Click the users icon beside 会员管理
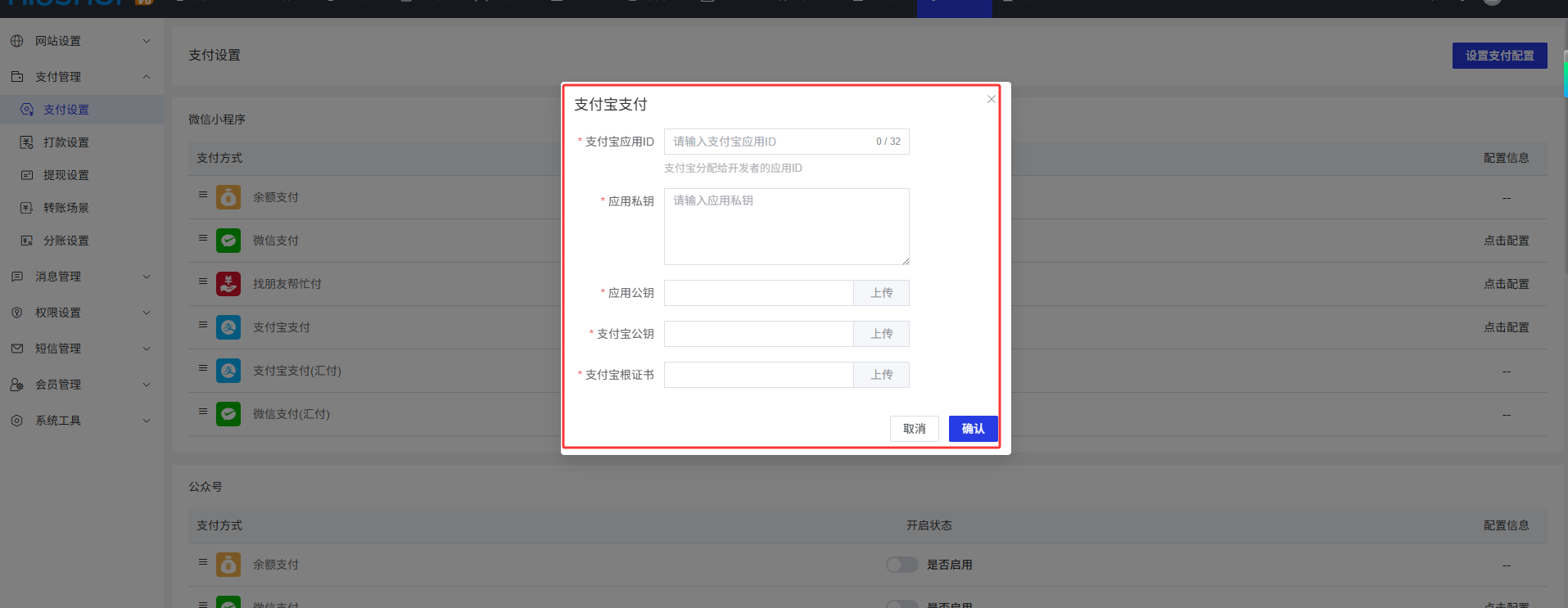 point(16,385)
